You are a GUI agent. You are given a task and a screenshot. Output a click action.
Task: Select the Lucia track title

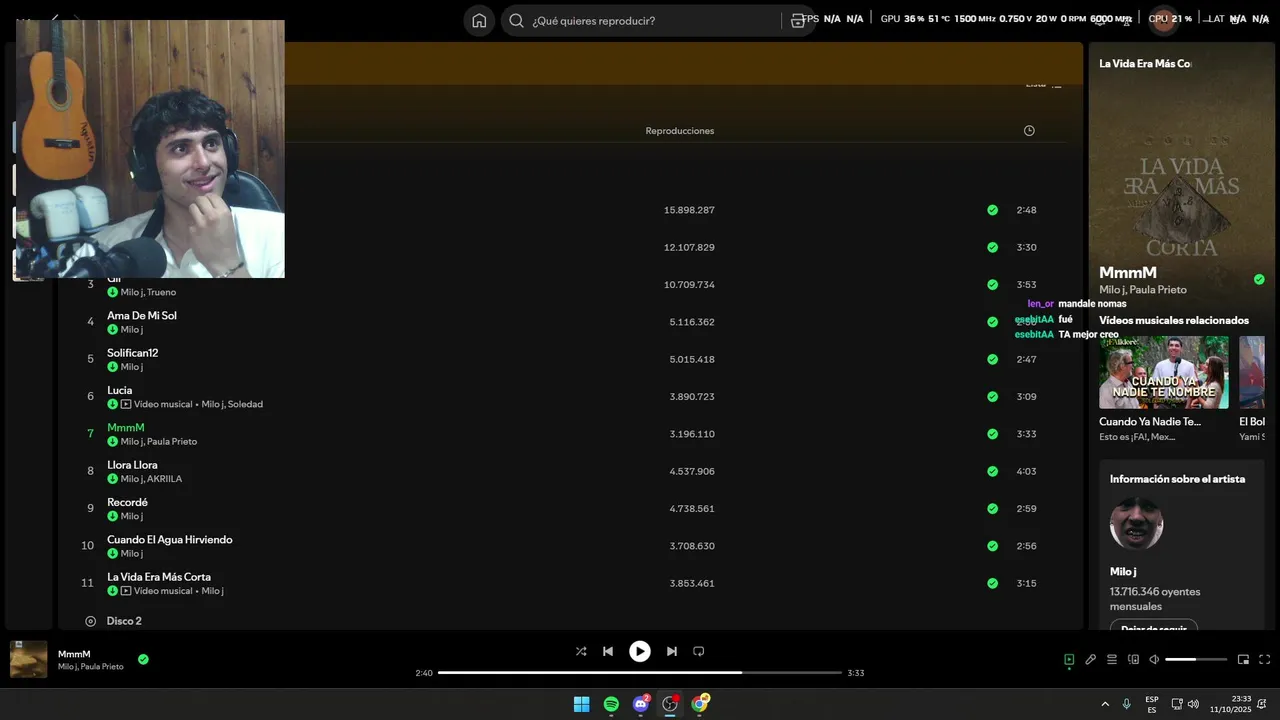[x=119, y=390]
